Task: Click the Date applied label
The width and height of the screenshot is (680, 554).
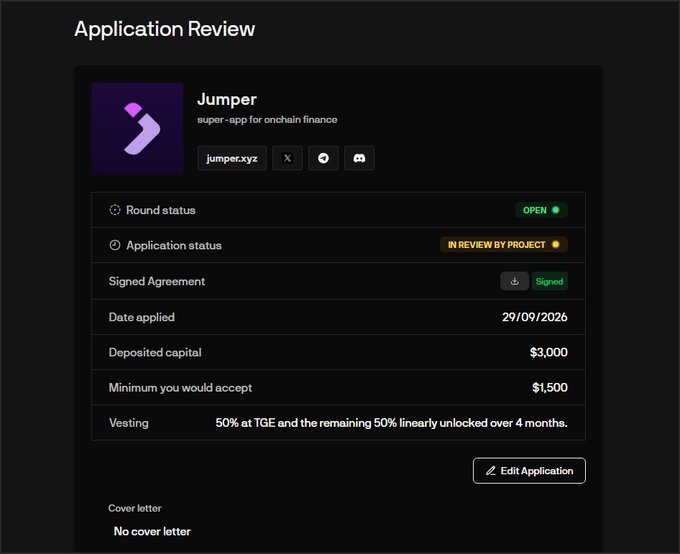Action: click(142, 317)
